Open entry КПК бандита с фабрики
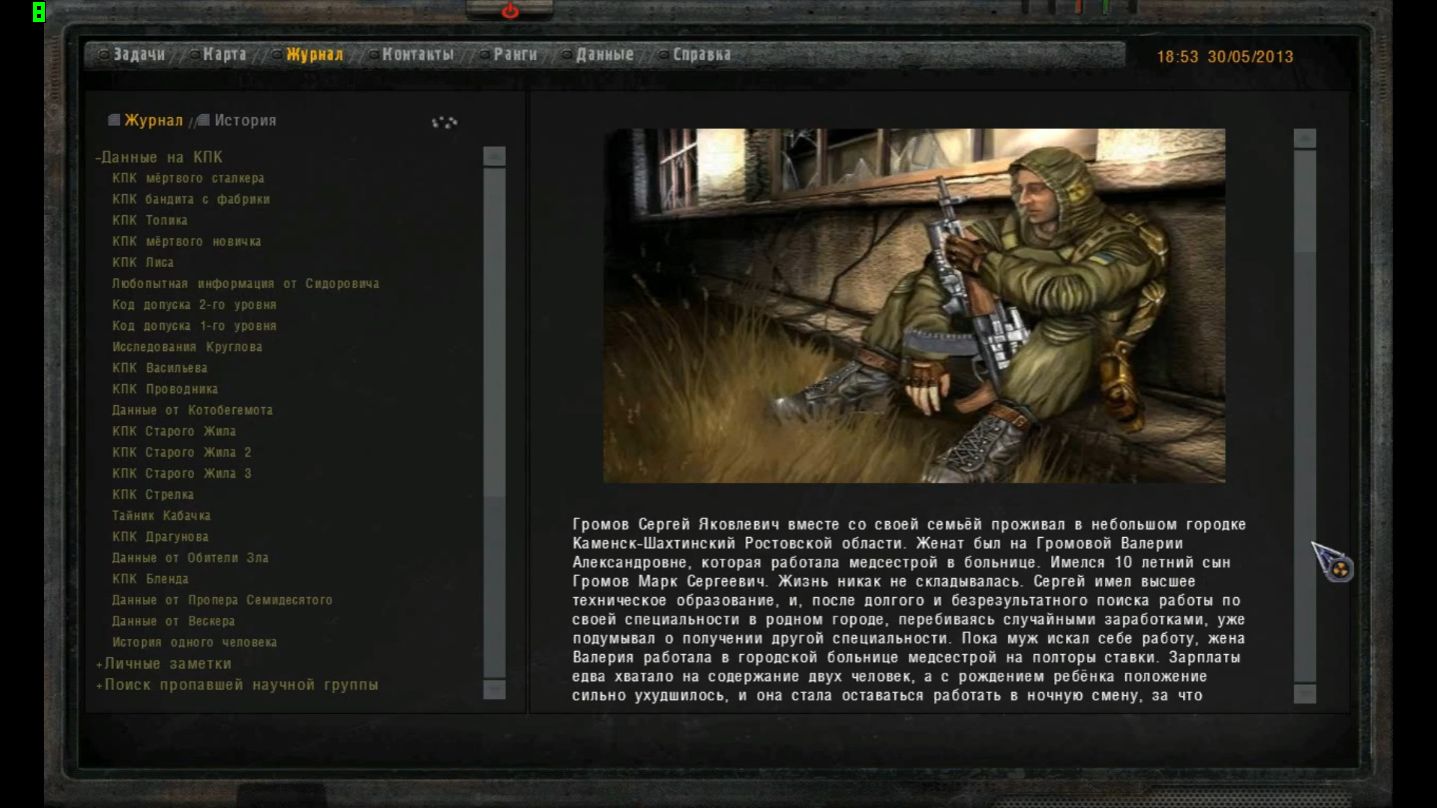The image size is (1437, 808). pyautogui.click(x=191, y=199)
